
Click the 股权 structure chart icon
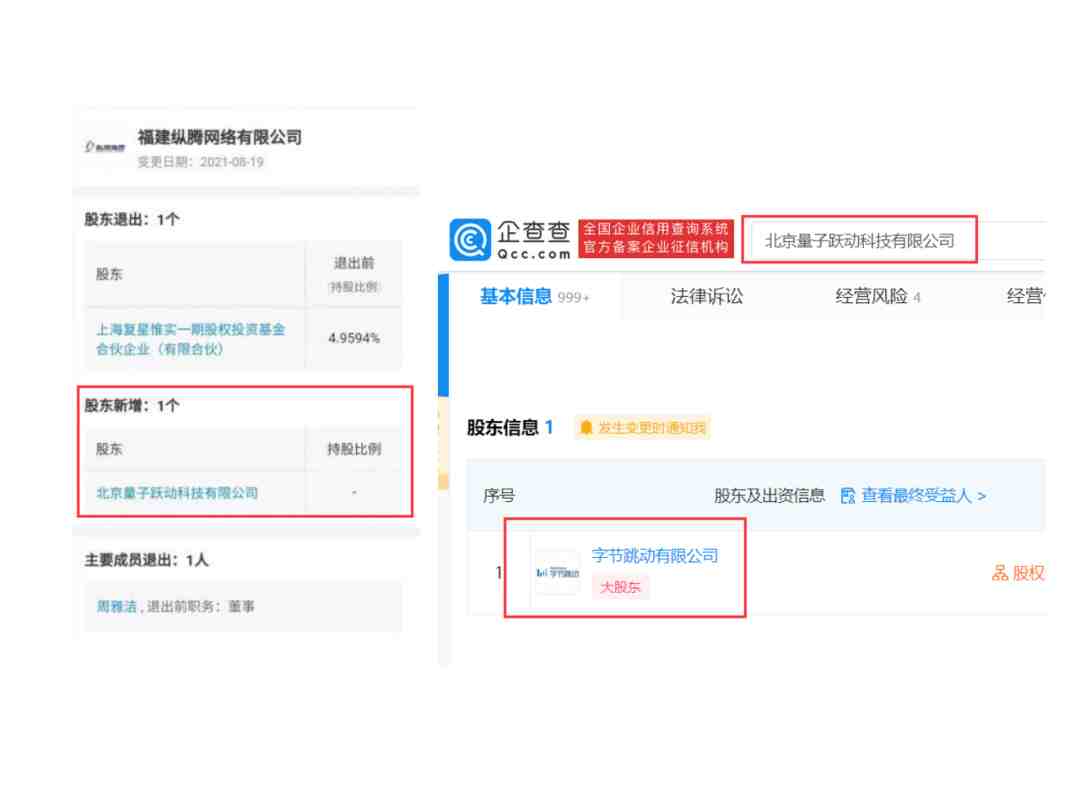[999, 572]
